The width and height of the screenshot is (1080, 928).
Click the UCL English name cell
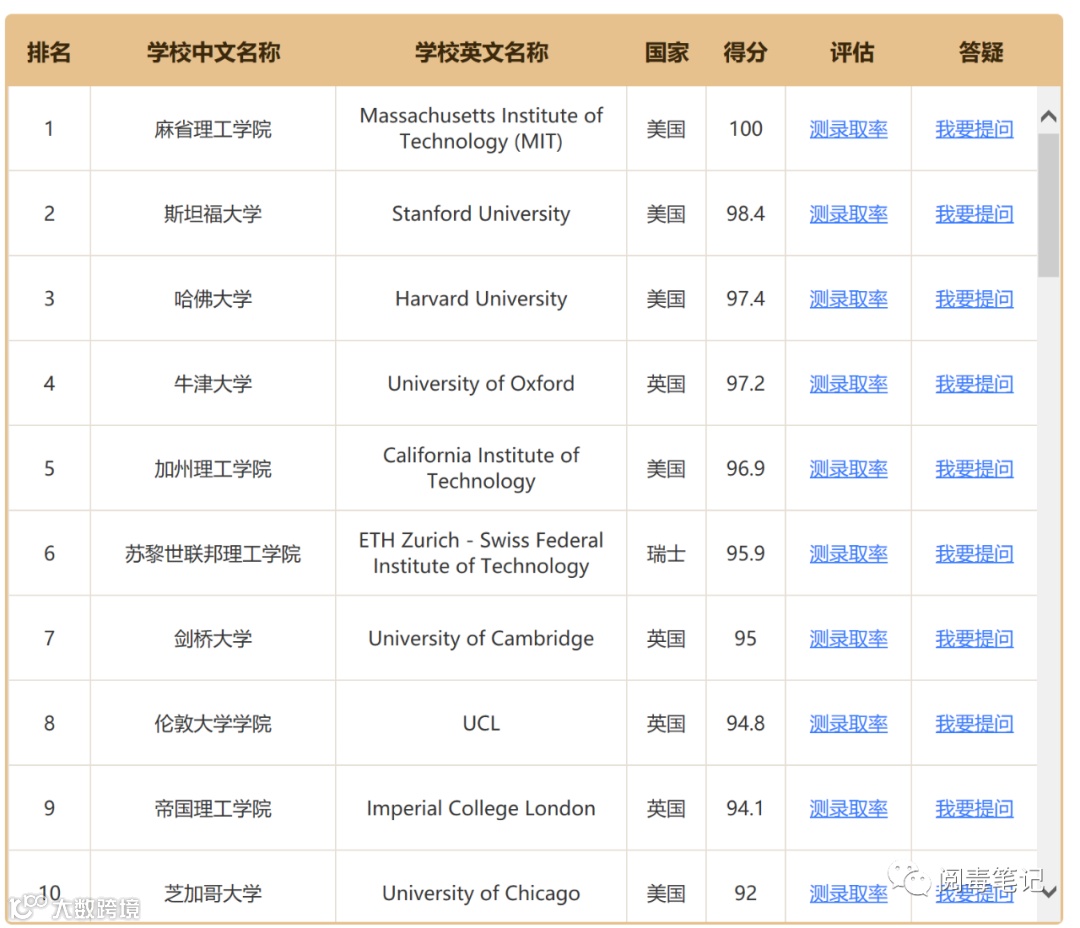pos(481,723)
